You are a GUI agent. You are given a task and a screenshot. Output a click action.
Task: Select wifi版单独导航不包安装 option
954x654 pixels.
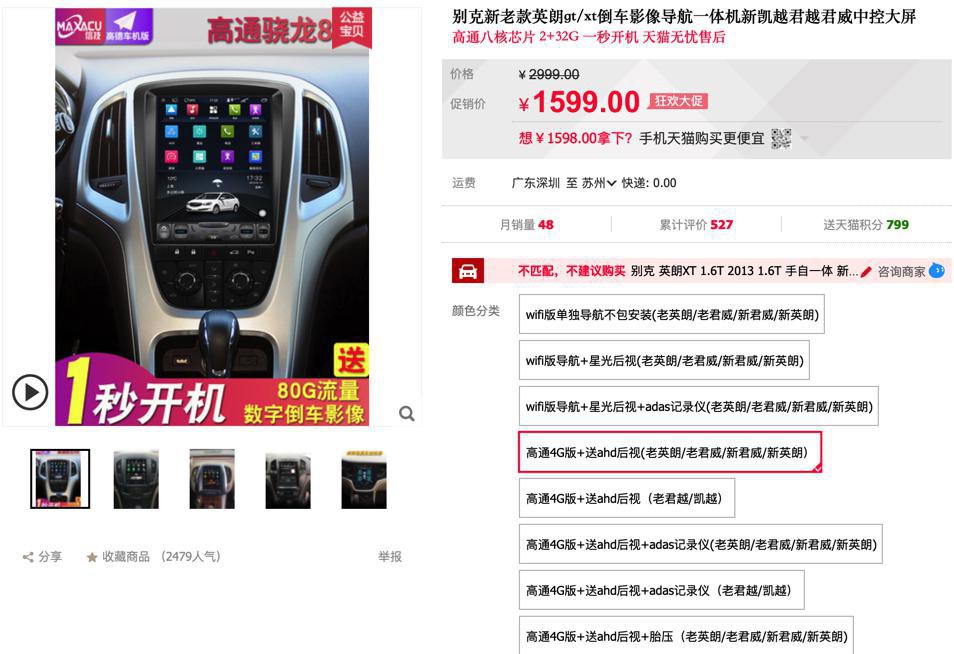(672, 315)
